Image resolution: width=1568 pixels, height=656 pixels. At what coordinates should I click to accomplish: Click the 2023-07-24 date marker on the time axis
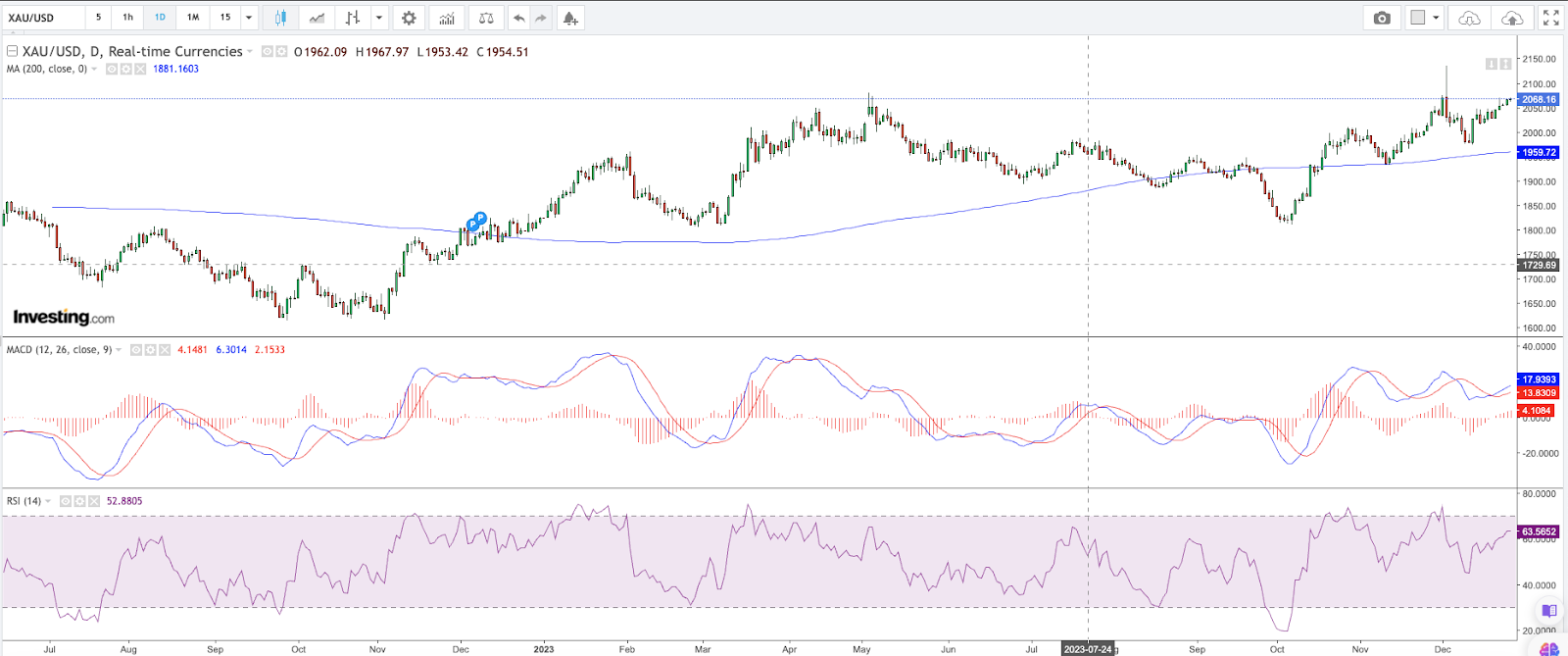pyautogui.click(x=1088, y=649)
